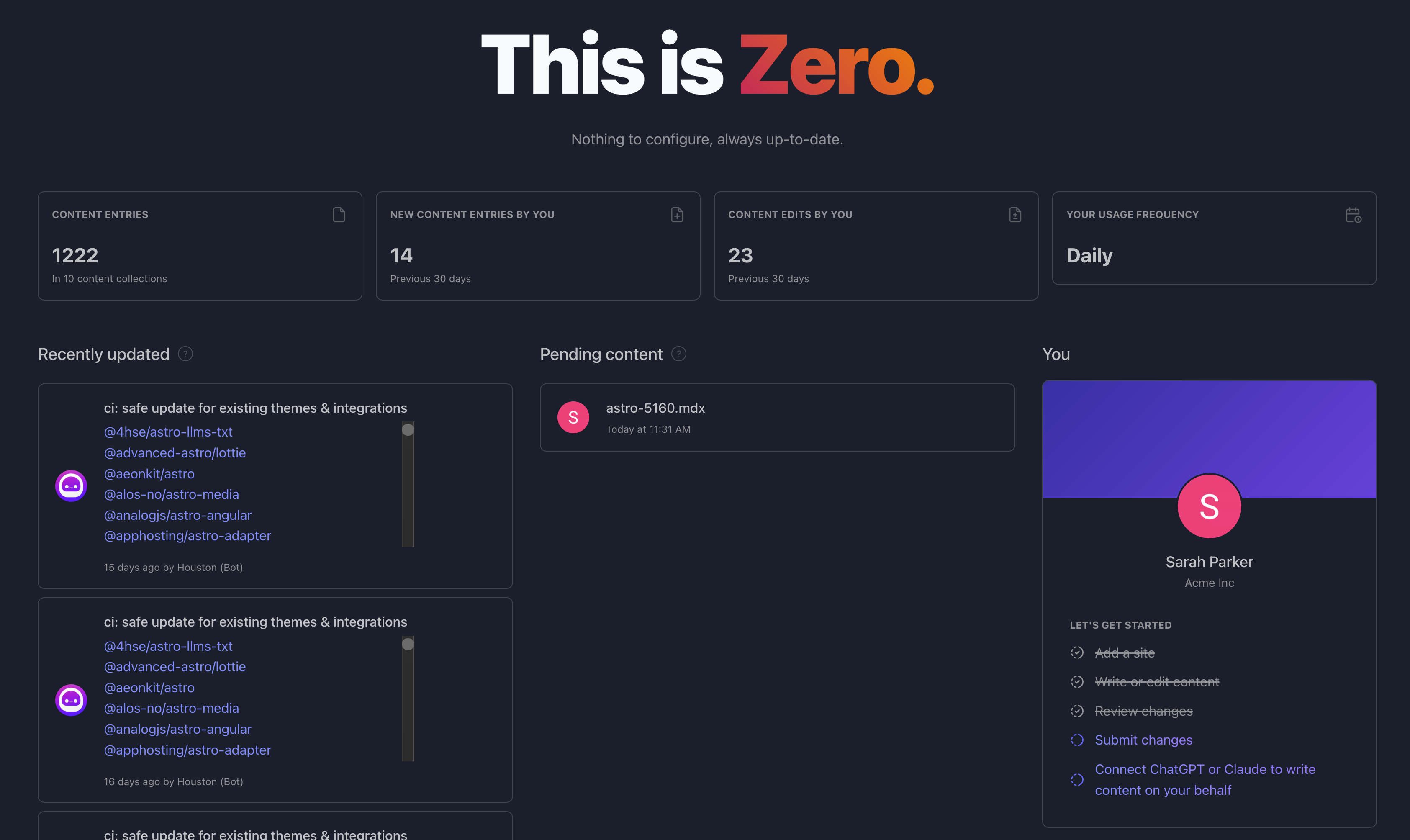Click the calendar icon in Usage Frequency card

(1353, 215)
